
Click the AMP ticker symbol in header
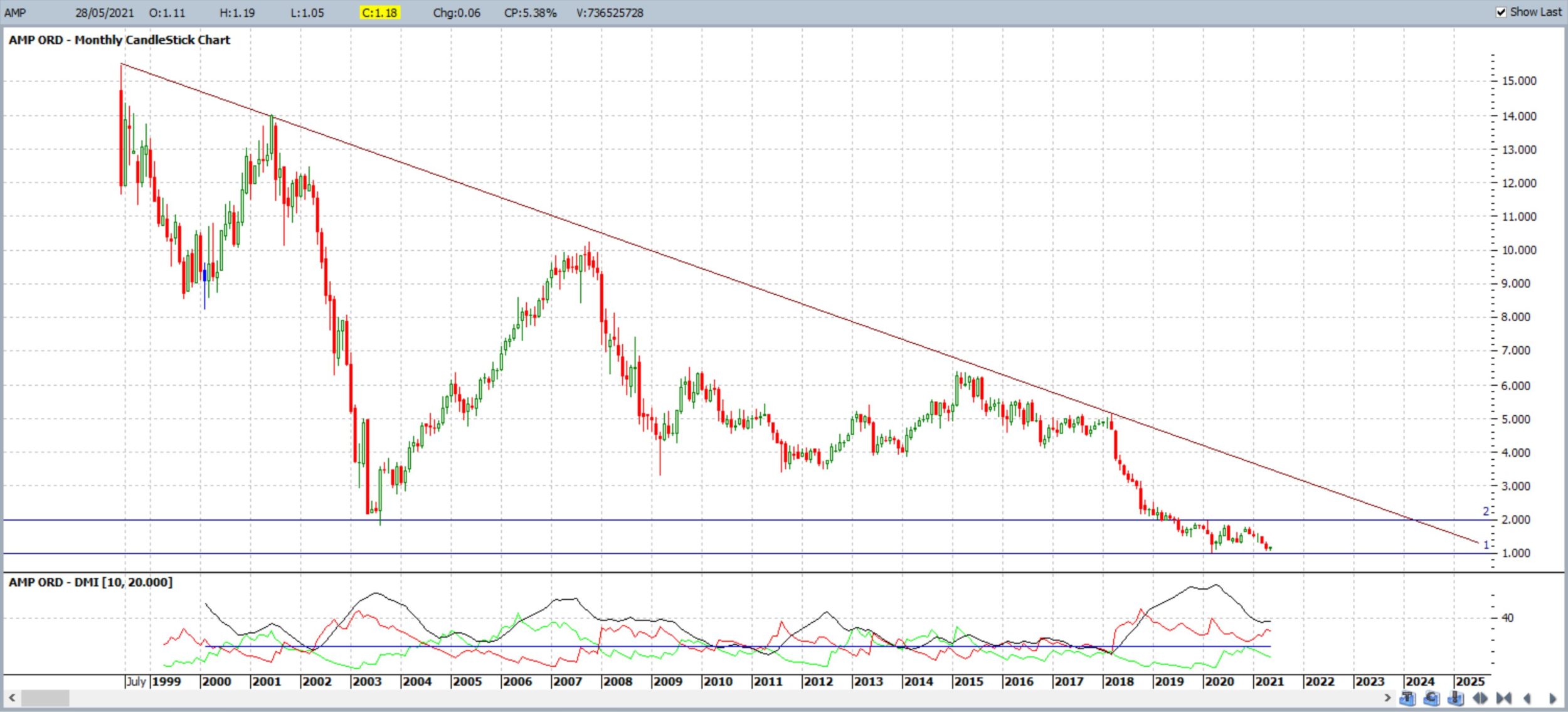[15, 13]
